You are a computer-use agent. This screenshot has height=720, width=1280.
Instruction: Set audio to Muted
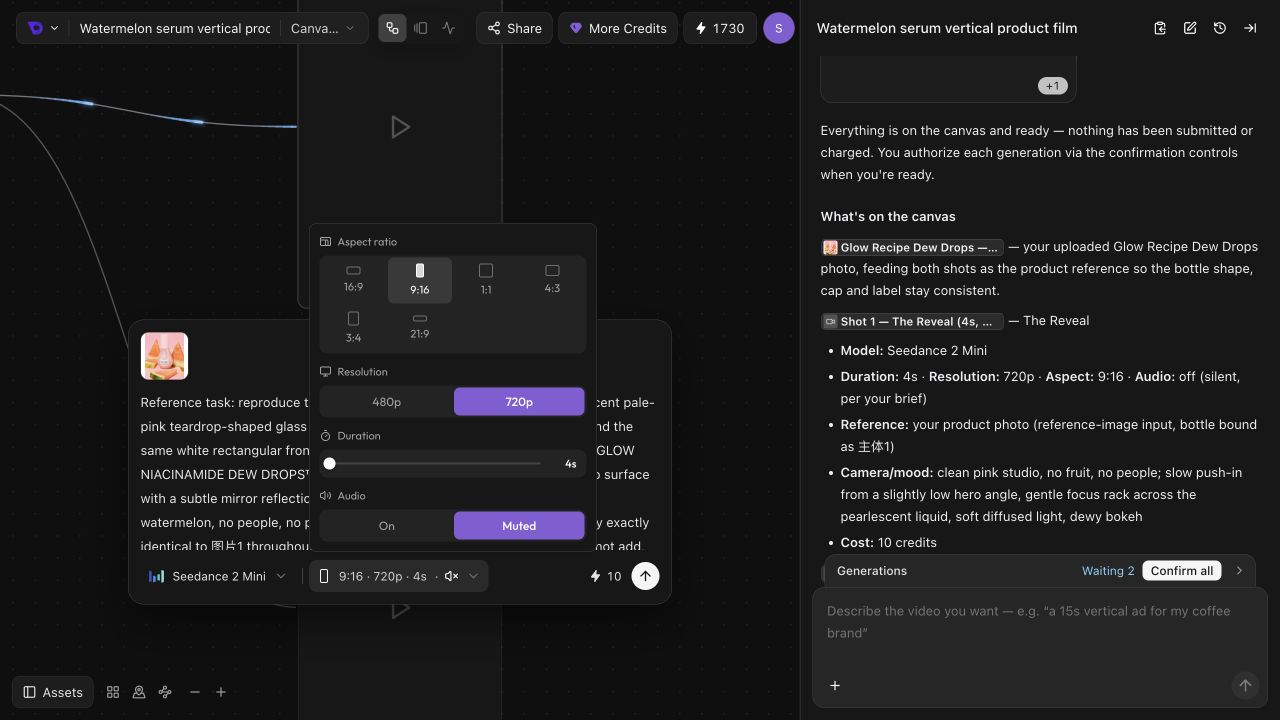519,526
